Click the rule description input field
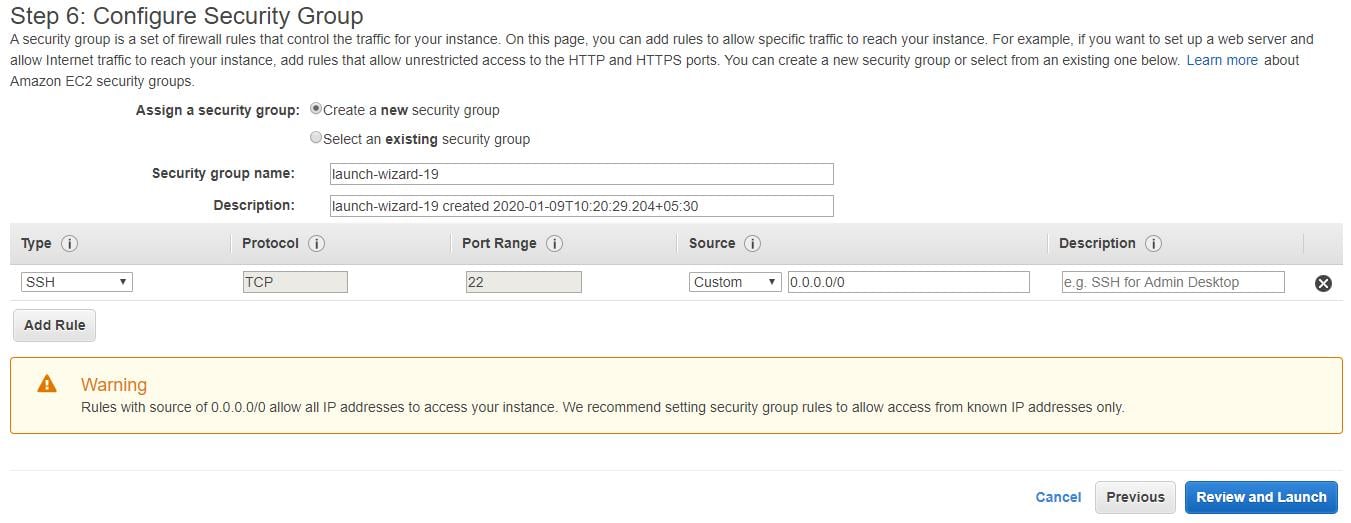1351x523 pixels. point(1173,282)
